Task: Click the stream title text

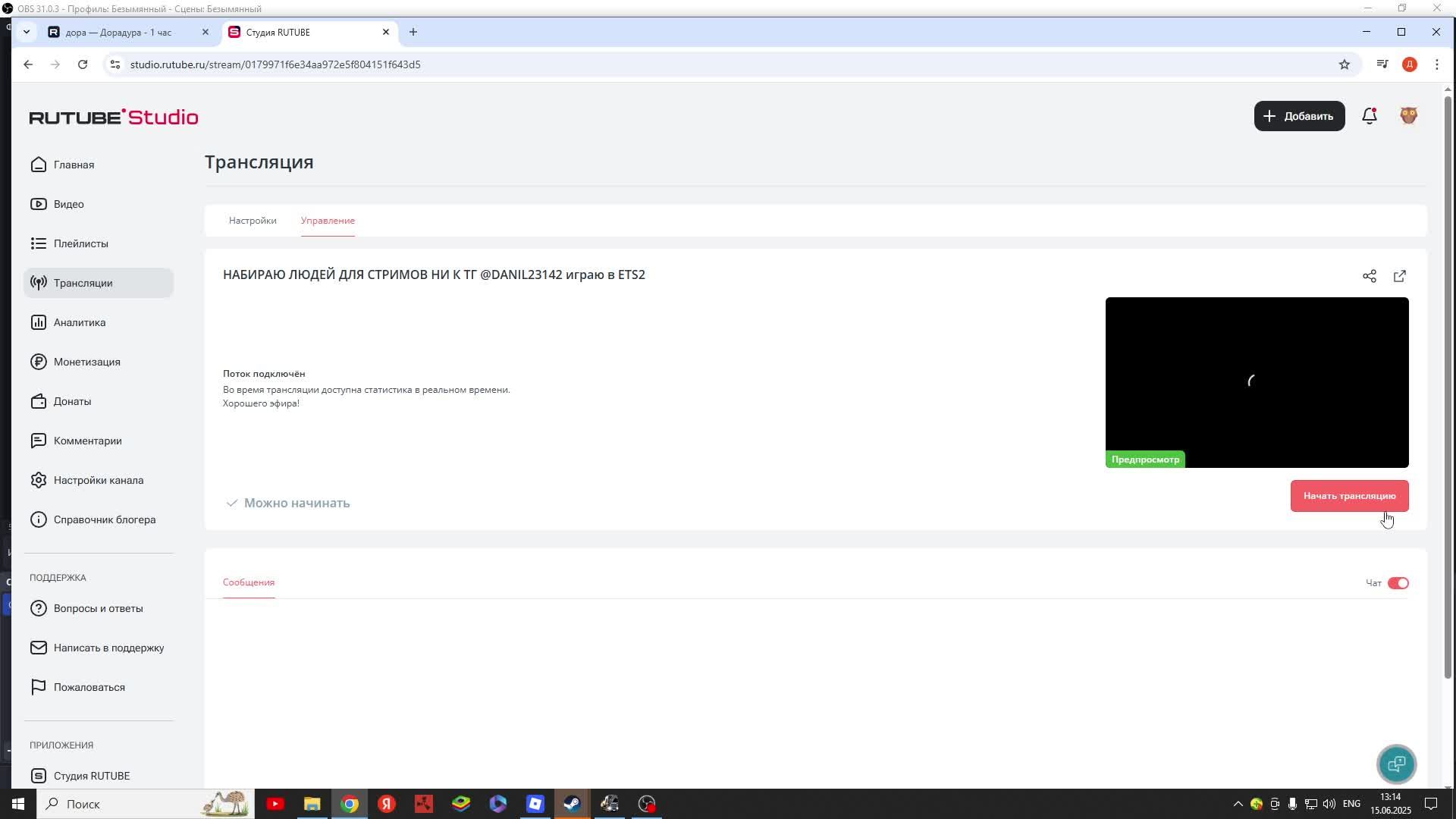Action: 434,275
